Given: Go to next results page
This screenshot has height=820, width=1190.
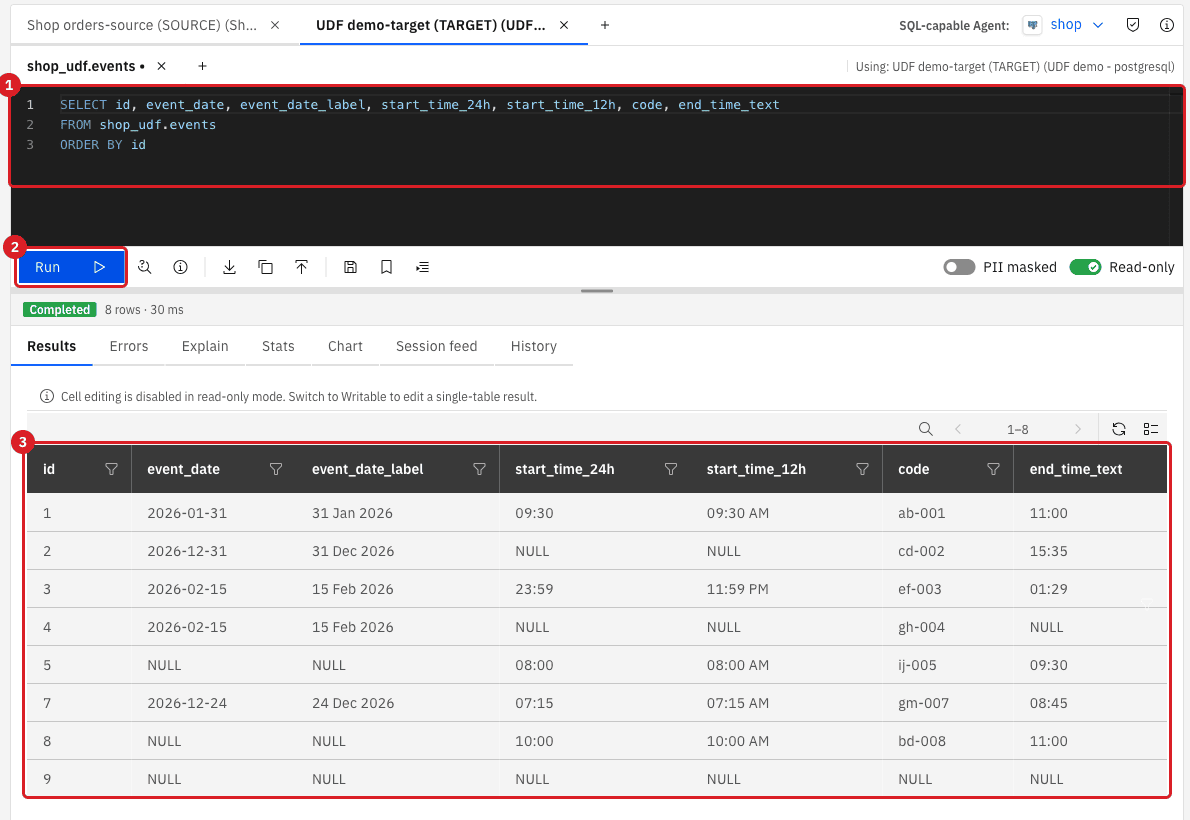Looking at the screenshot, I should pos(1078,429).
